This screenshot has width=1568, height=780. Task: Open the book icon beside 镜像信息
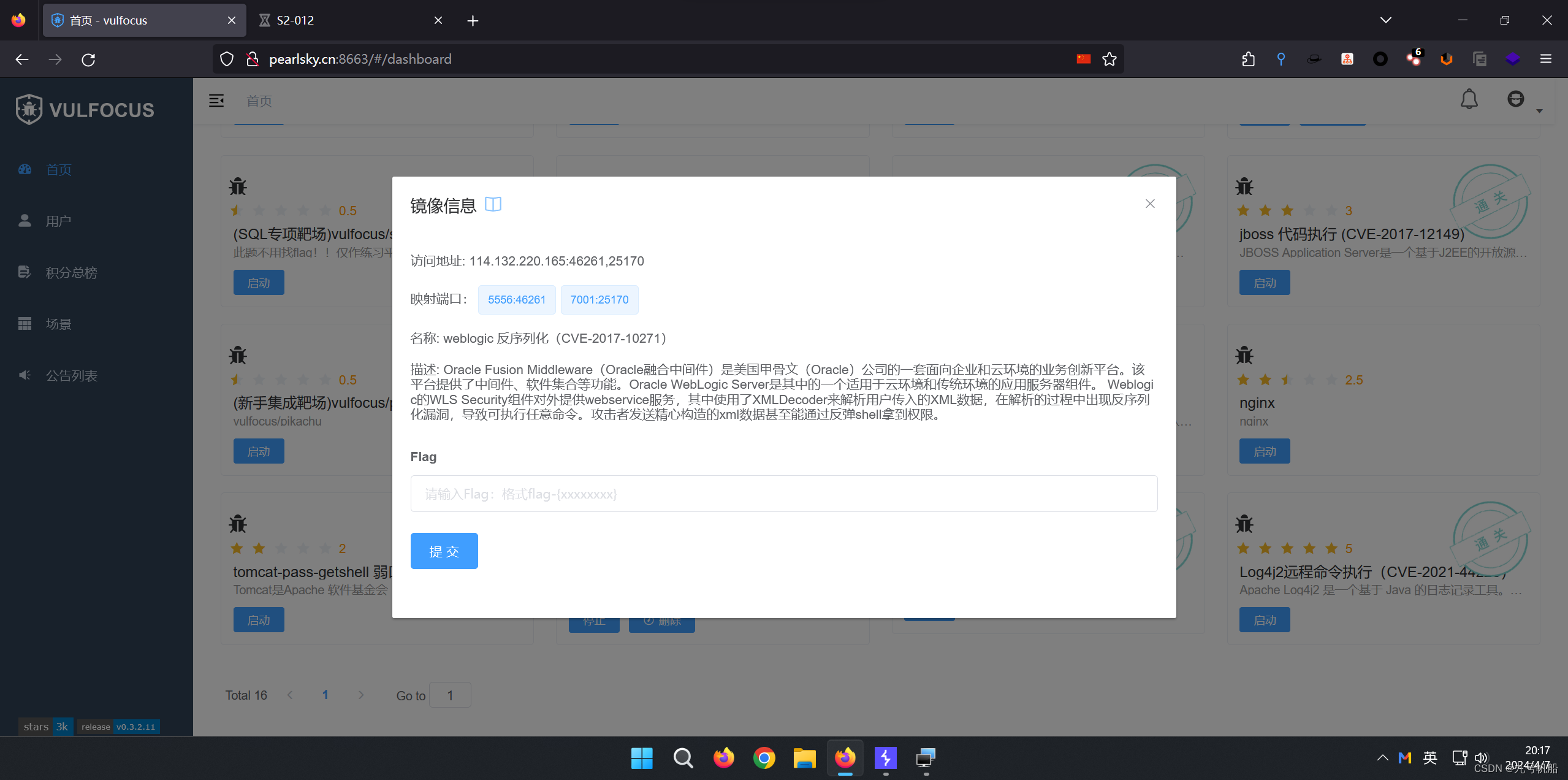493,204
